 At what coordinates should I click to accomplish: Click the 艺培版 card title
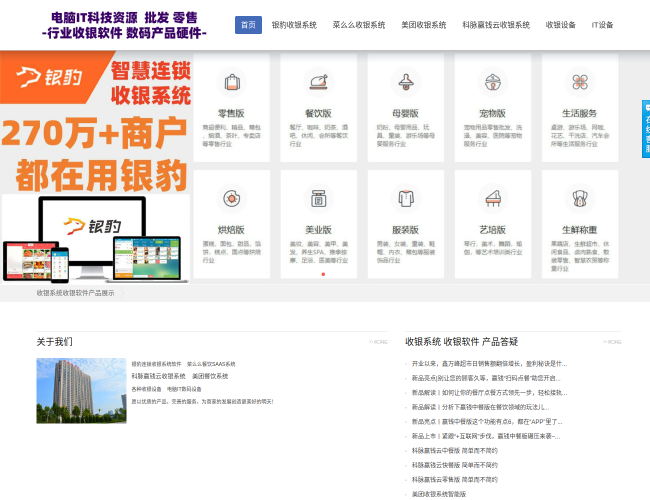click(492, 230)
